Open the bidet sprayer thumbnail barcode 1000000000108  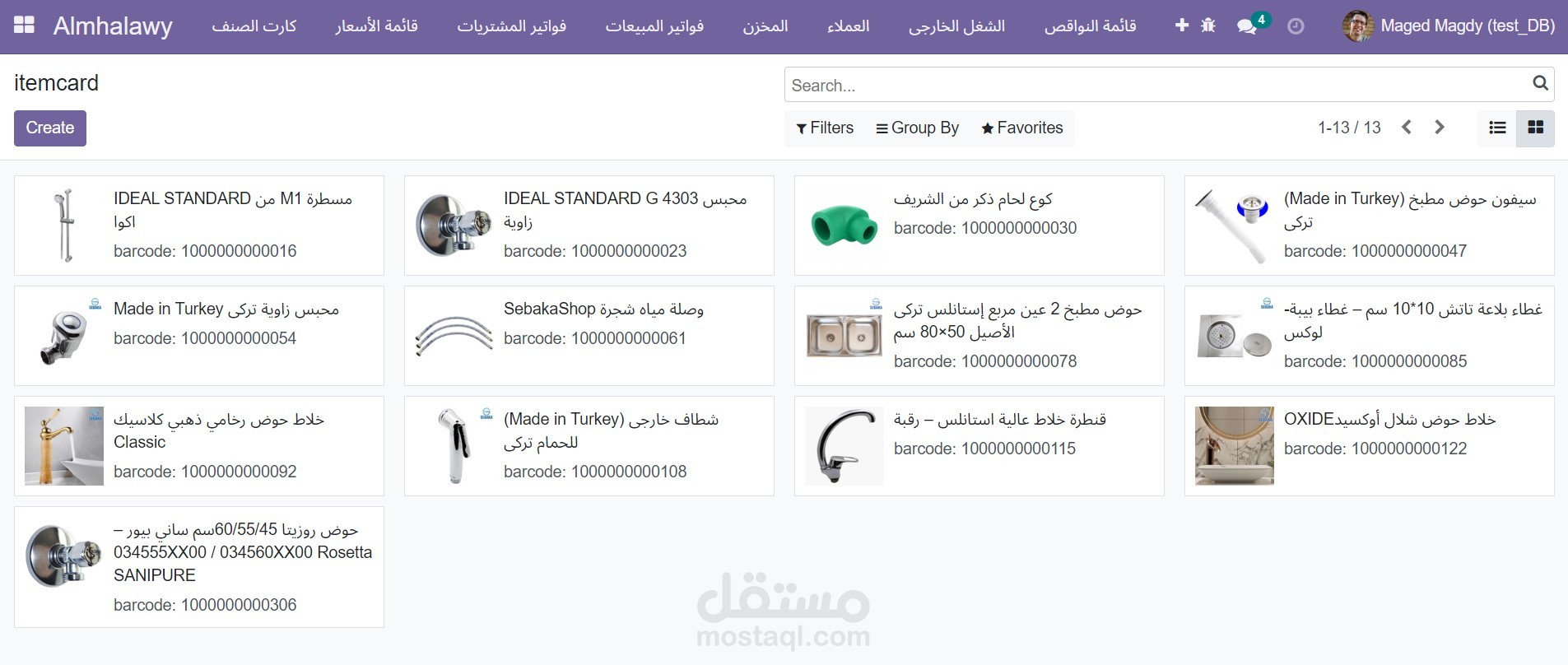point(454,446)
